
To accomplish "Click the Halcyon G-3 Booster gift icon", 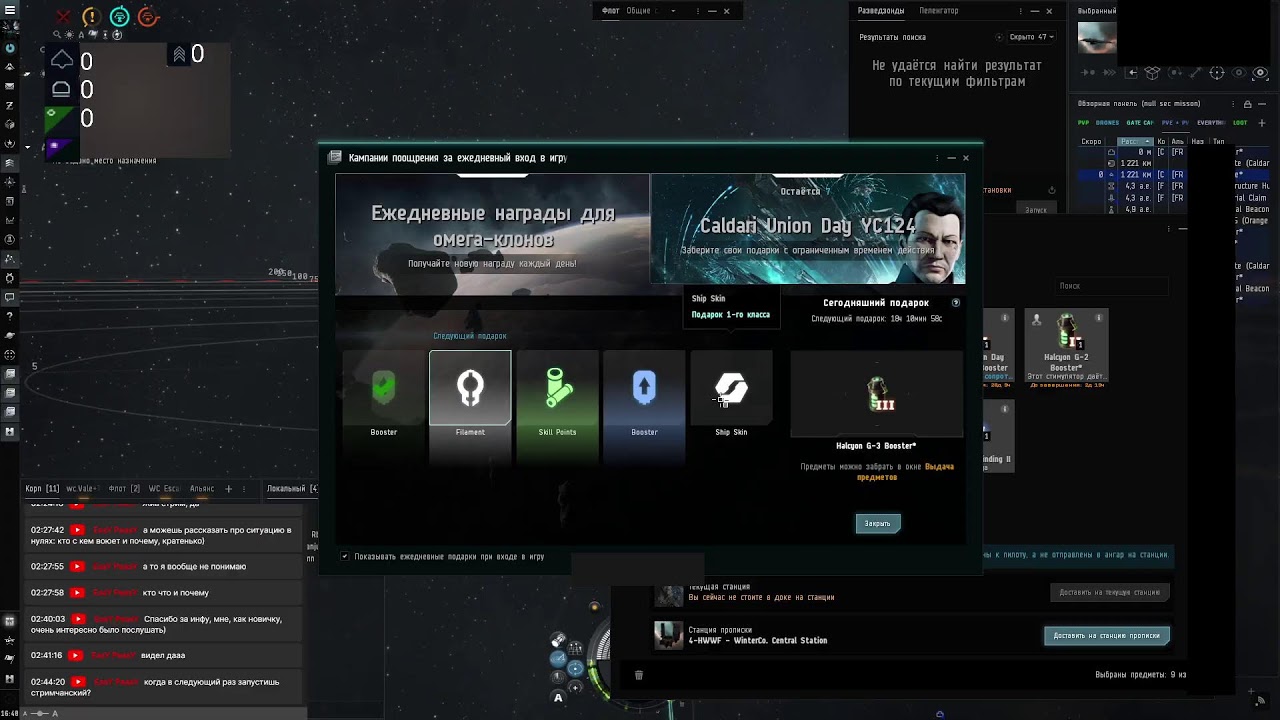I will point(877,394).
